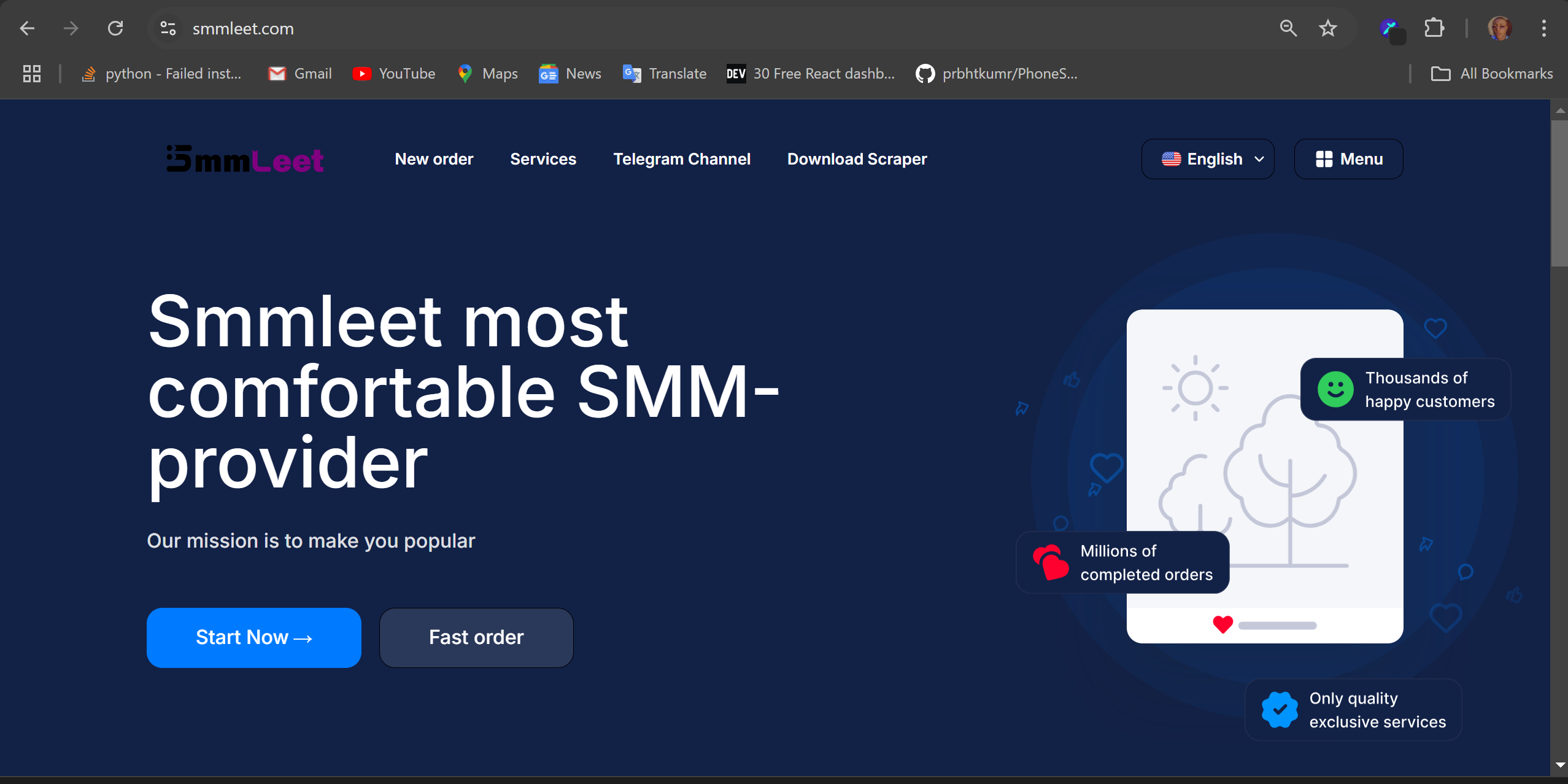Click the Fast order button
The height and width of the screenshot is (784, 1568).
pos(476,637)
